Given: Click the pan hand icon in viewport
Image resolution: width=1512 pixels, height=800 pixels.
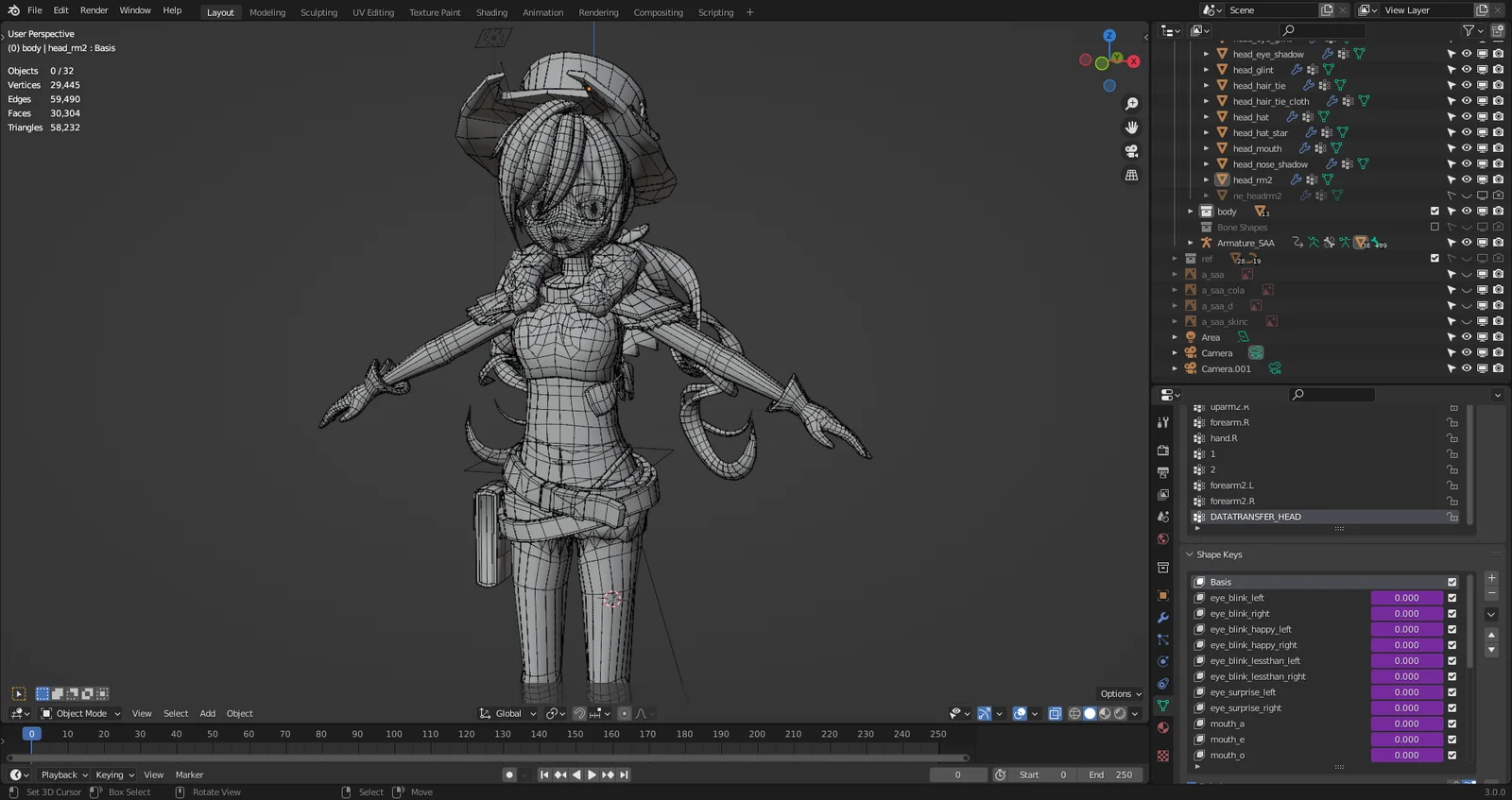Looking at the screenshot, I should pos(1131,128).
